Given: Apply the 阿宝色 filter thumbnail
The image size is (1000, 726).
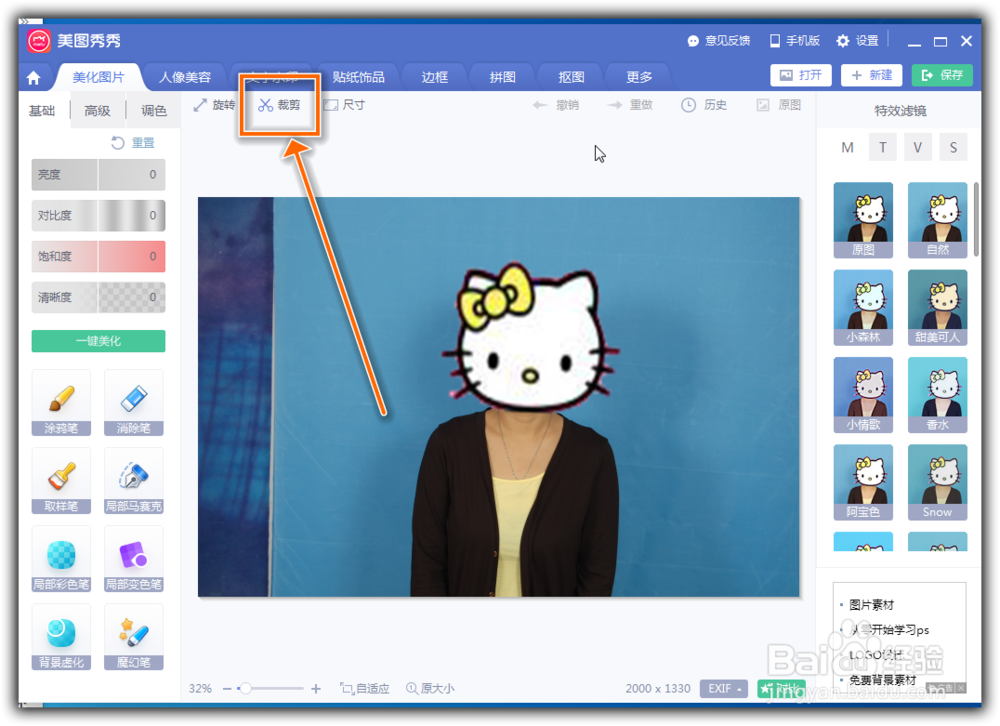Looking at the screenshot, I should click(864, 482).
